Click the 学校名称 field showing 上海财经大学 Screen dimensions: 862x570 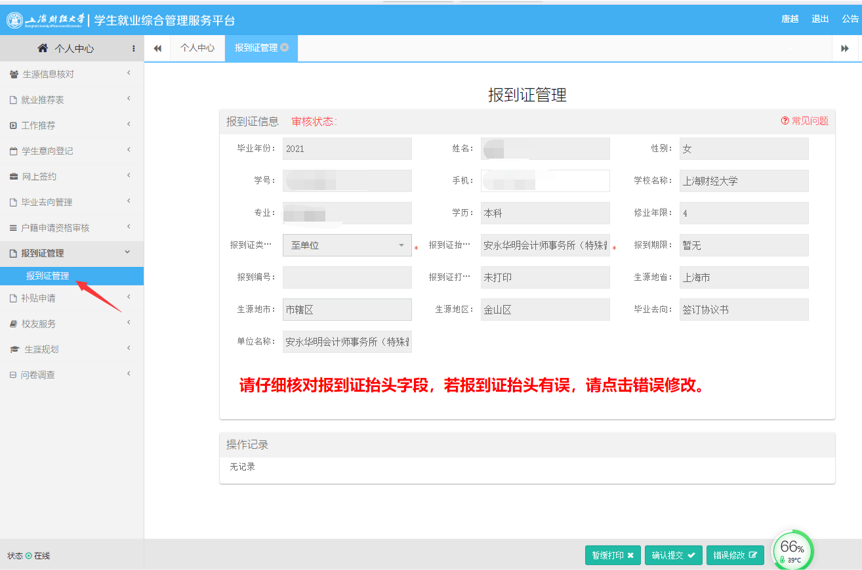coord(744,181)
